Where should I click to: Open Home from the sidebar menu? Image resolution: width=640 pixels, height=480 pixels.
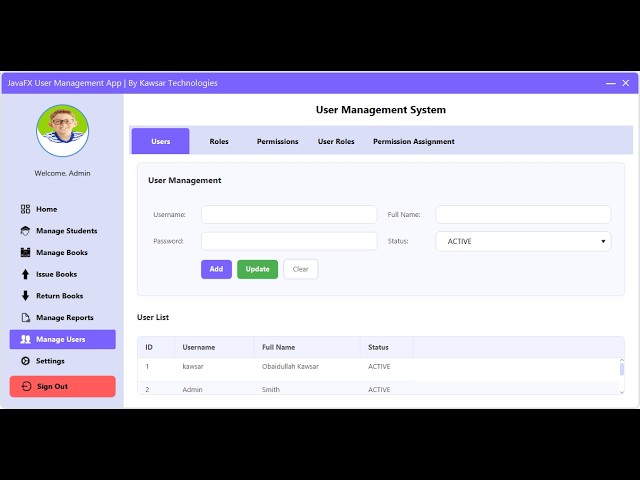[x=62, y=209]
